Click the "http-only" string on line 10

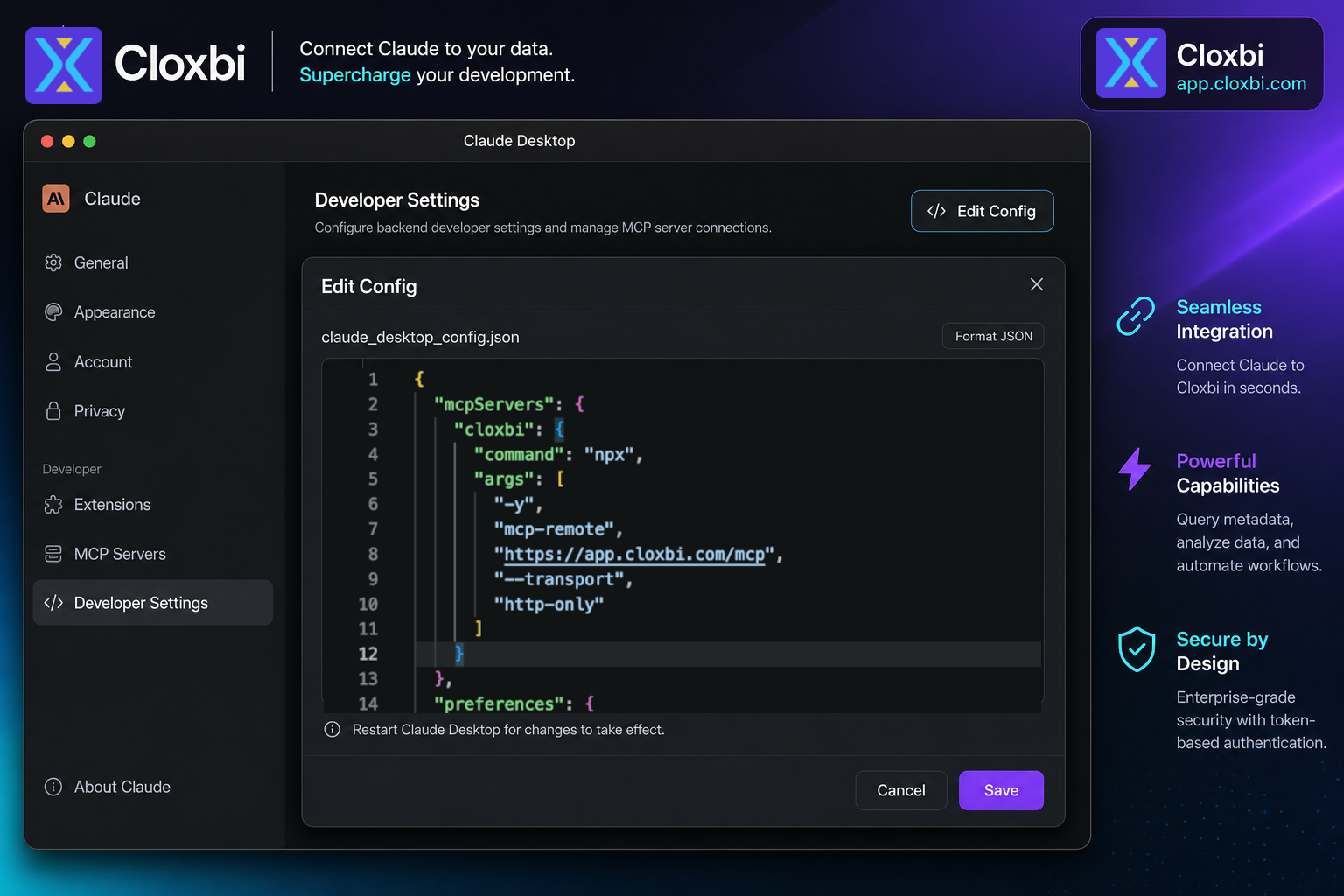549,604
